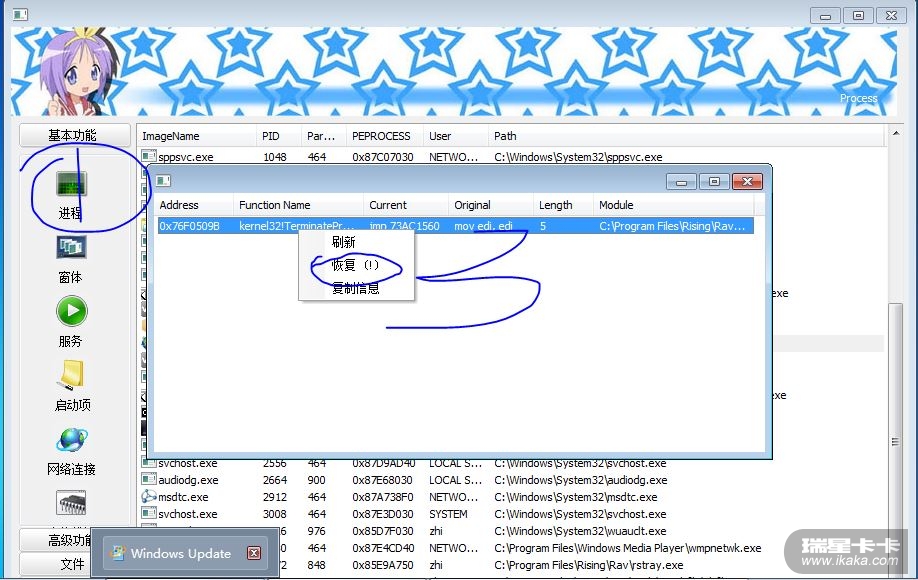Select the audiodg.exe process row
The image size is (918, 580).
click(x=512, y=480)
